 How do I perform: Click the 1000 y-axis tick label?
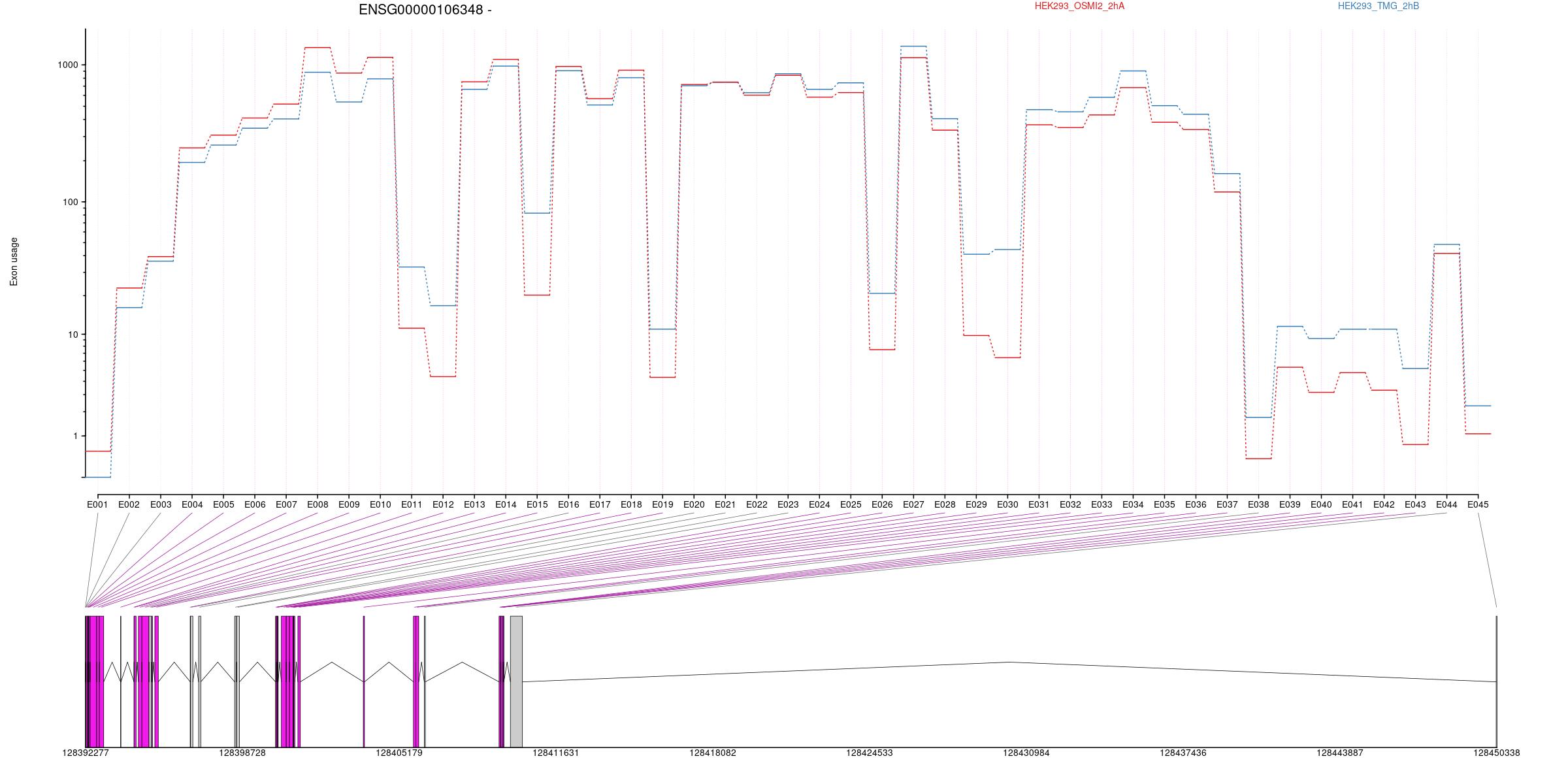click(68, 65)
